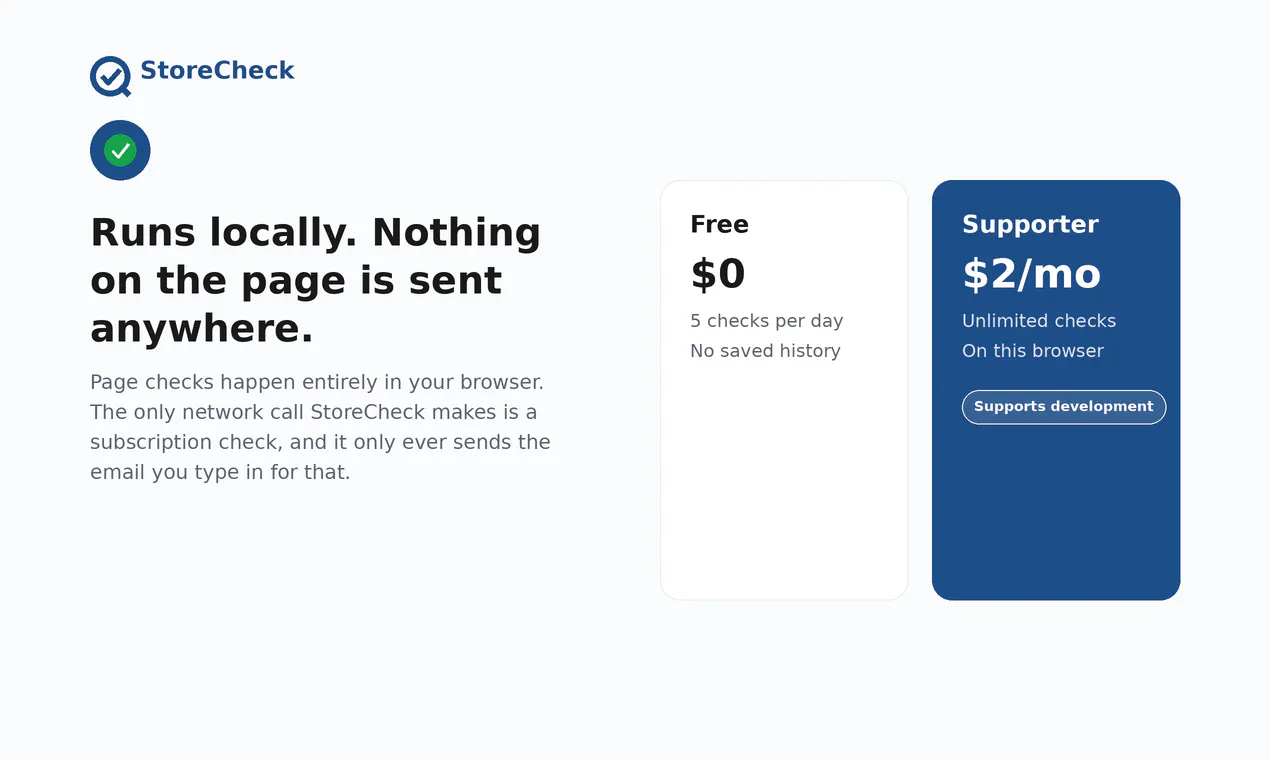The height and width of the screenshot is (760, 1270).
Task: Select the Free plan card
Action: (x=784, y=390)
